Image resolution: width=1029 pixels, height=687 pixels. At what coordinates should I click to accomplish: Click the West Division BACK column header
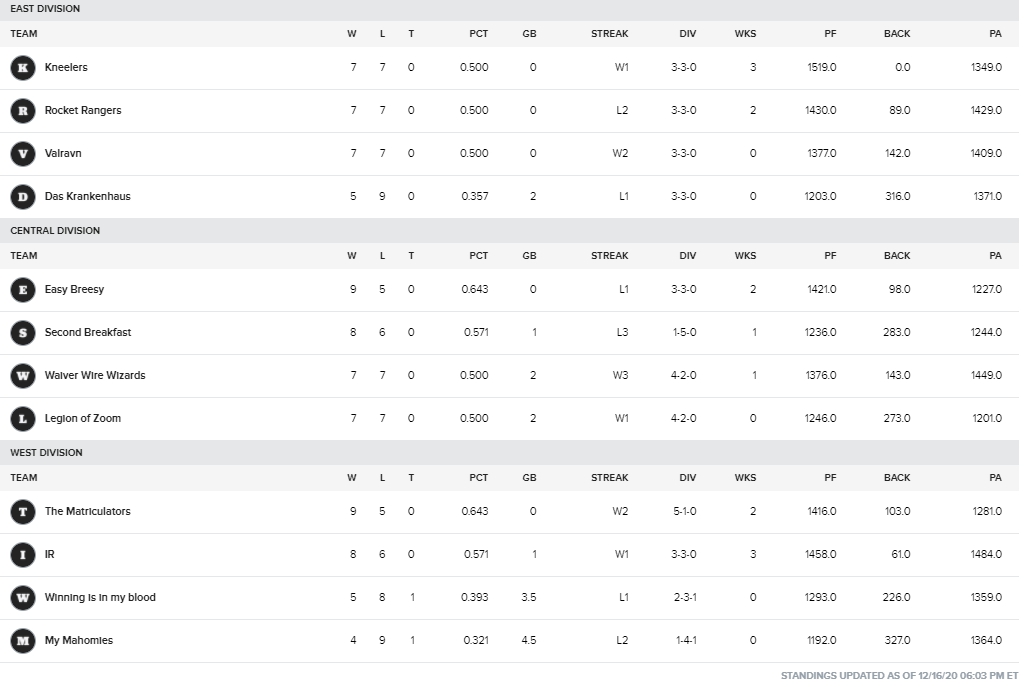click(897, 477)
